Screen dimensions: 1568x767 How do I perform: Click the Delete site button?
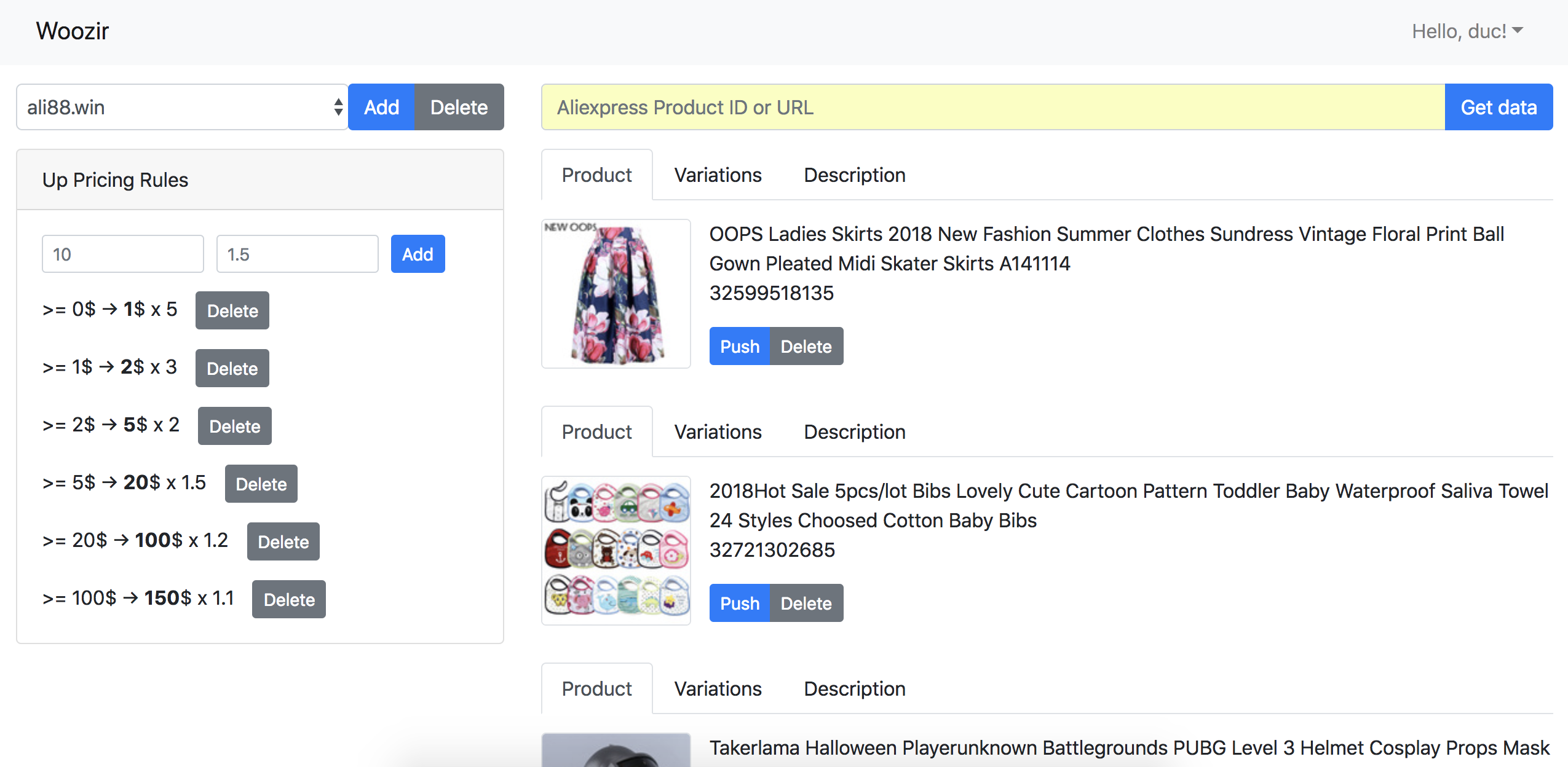pyautogui.click(x=459, y=107)
